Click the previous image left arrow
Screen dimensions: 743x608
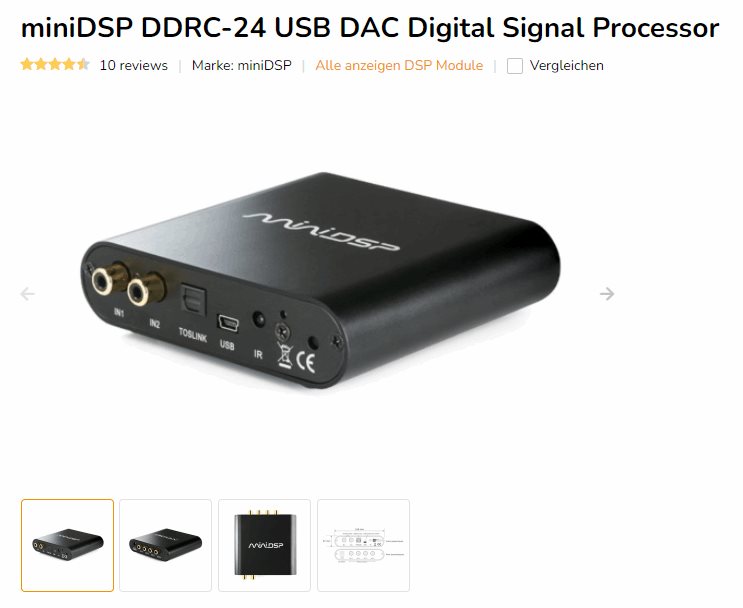tap(27, 294)
